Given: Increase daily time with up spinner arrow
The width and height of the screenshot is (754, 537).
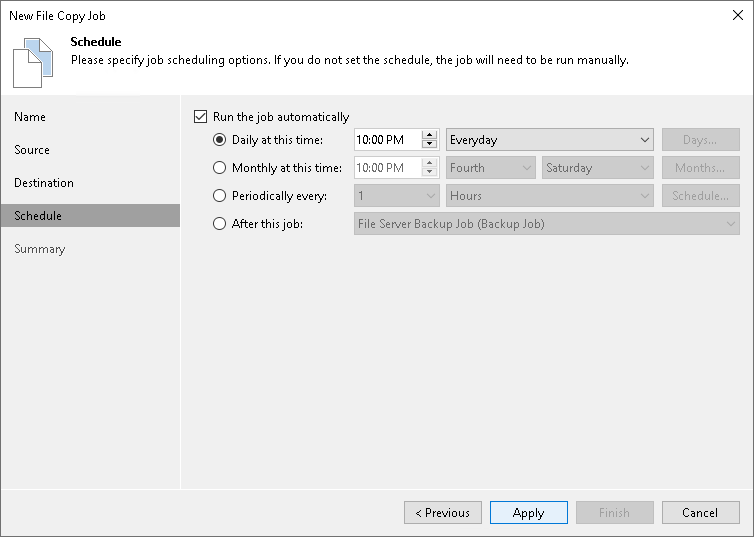Looking at the screenshot, I should pyautogui.click(x=429, y=135).
